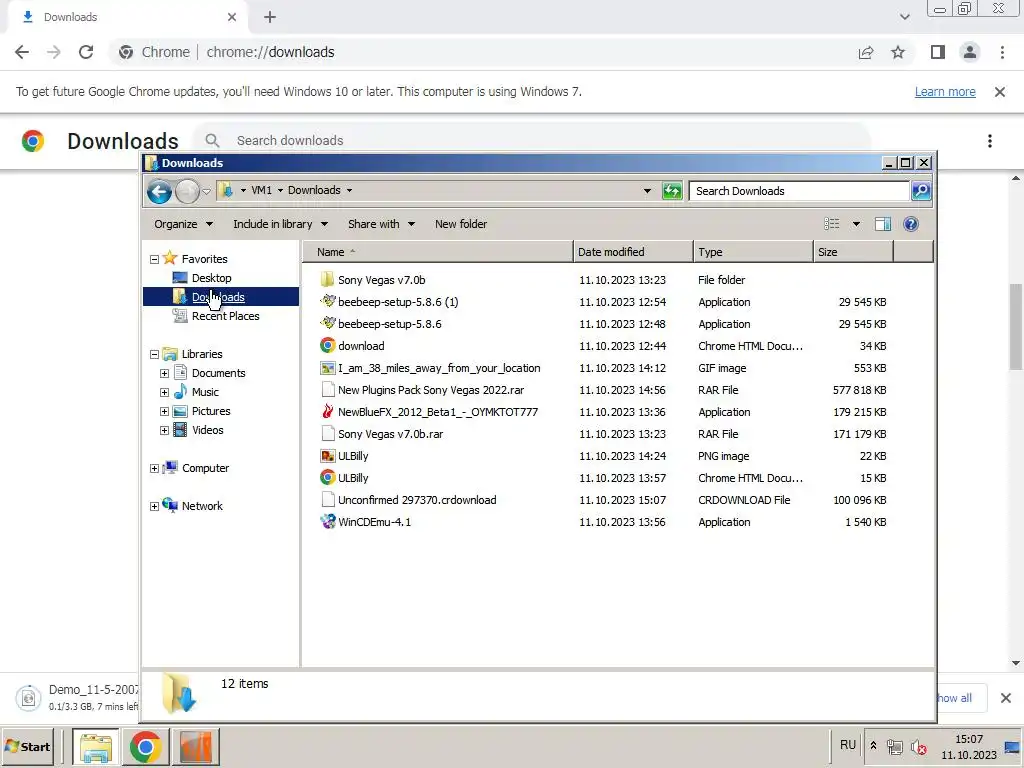The width and height of the screenshot is (1024, 768).
Task: Click the Search Downloads input field
Action: pyautogui.click(x=799, y=191)
